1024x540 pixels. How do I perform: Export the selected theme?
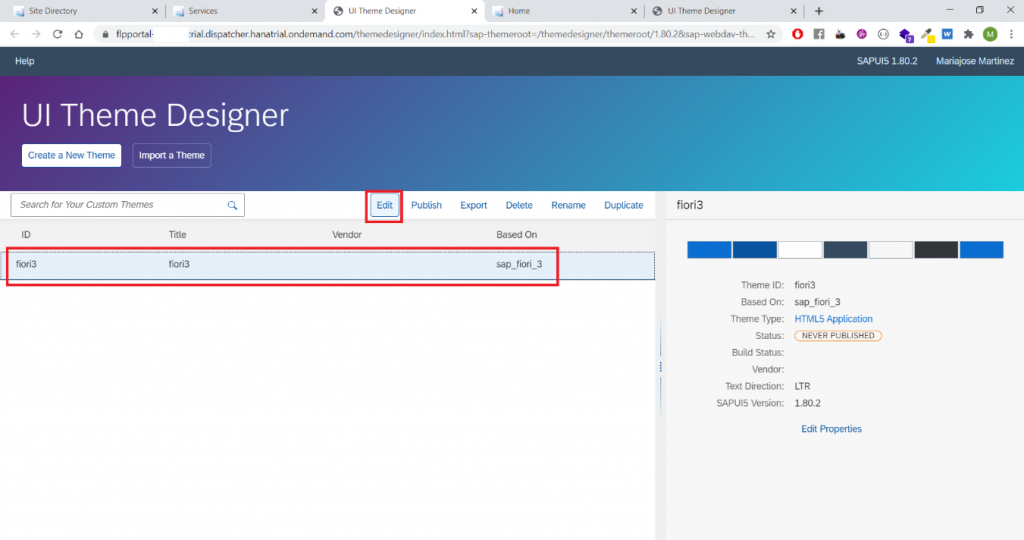point(473,205)
